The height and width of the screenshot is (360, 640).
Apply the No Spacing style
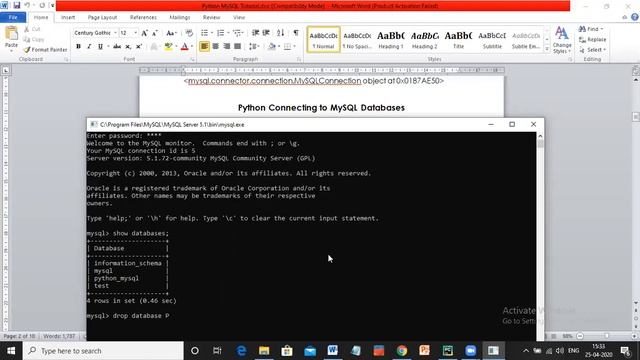point(357,40)
